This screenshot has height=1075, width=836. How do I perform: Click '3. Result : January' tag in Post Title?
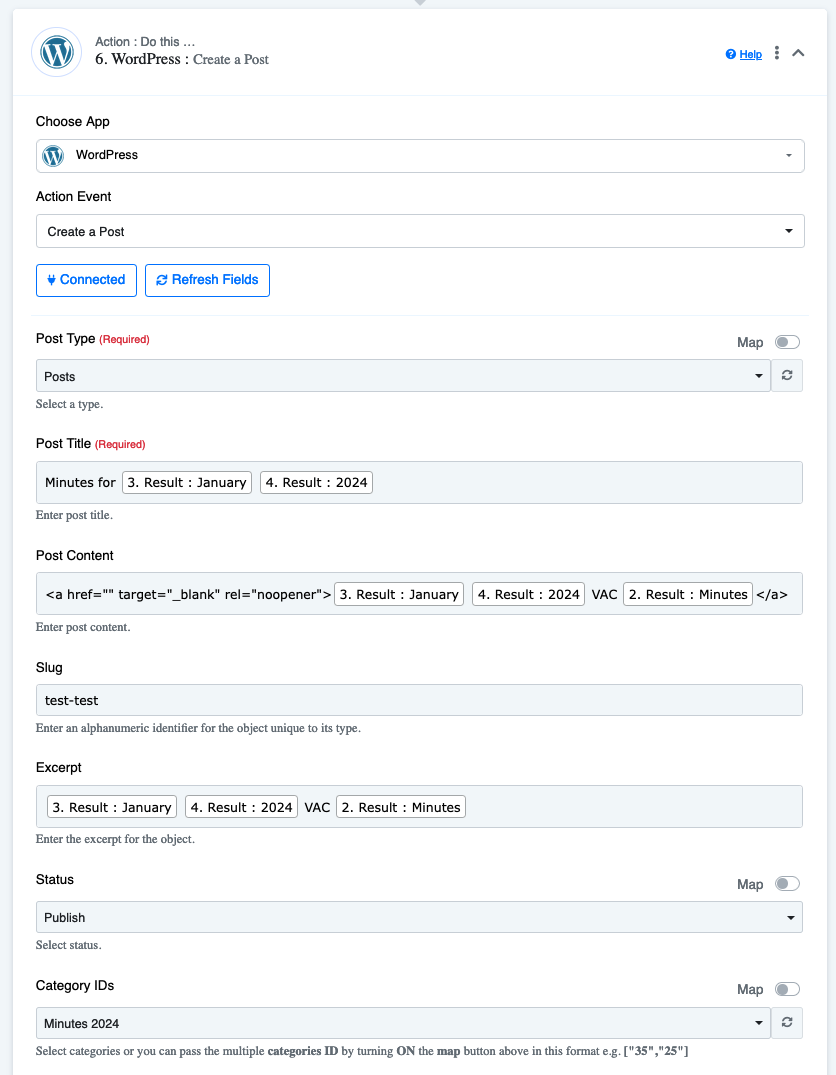(187, 483)
